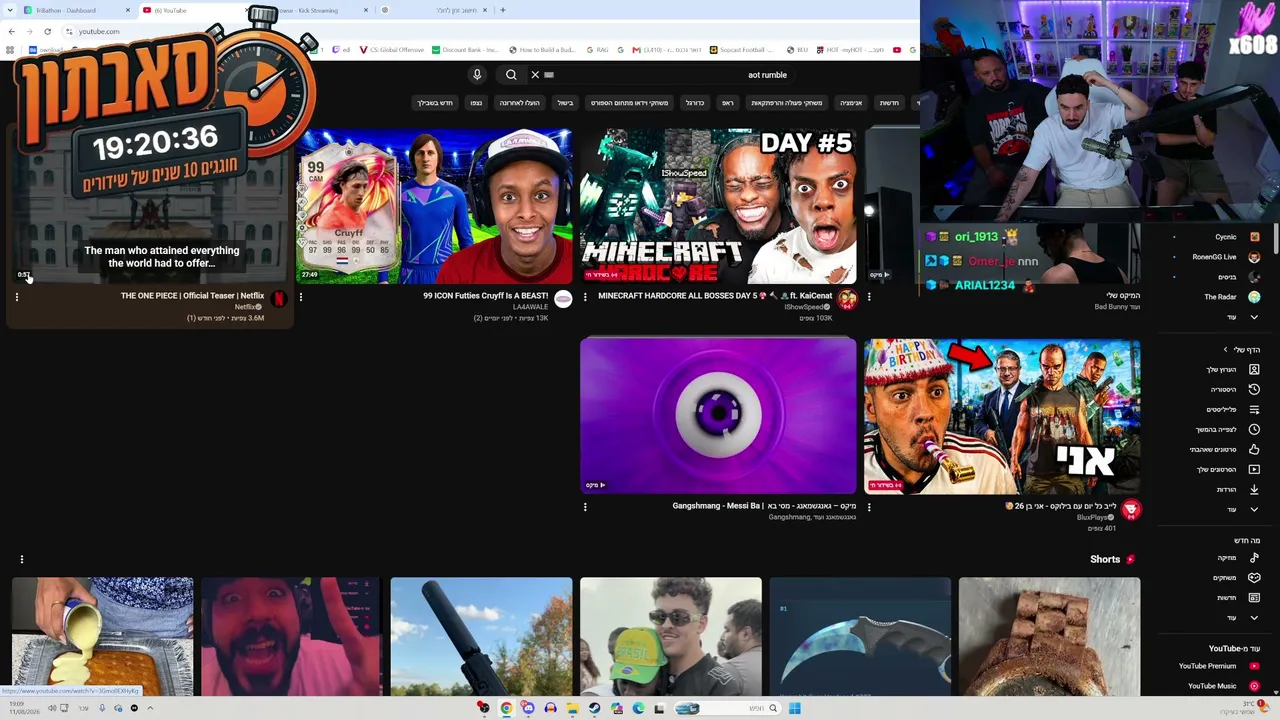
Task: Select the חדש בשבילך filter chip
Action: [435, 103]
